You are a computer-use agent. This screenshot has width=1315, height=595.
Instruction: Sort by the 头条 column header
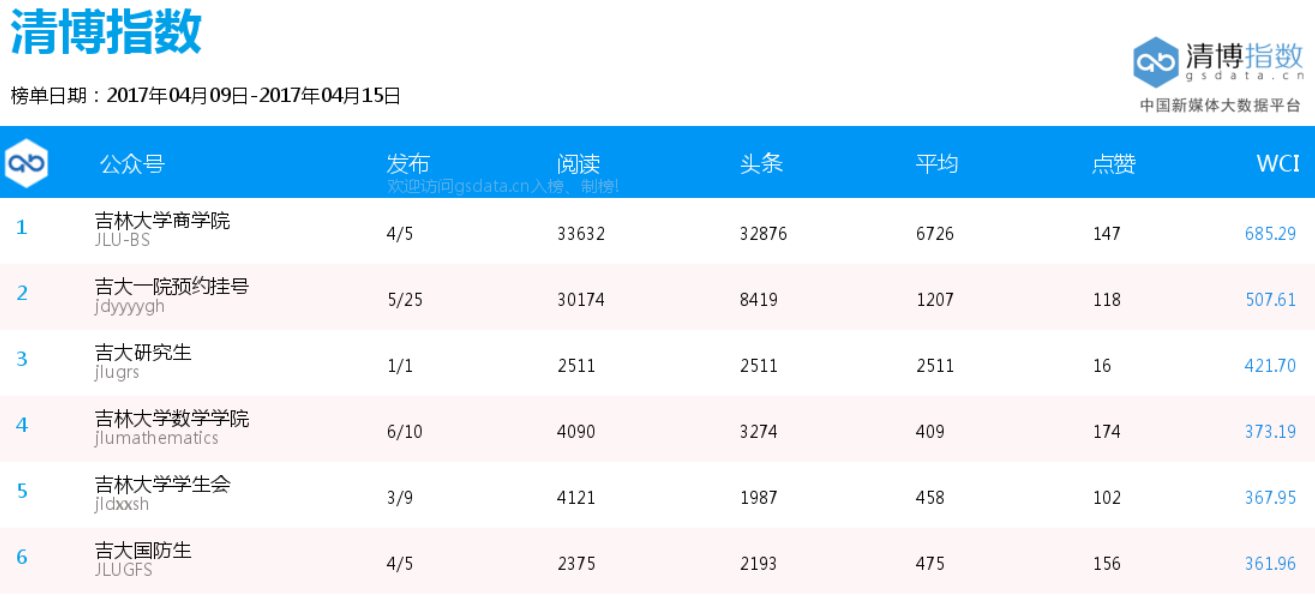(x=761, y=164)
